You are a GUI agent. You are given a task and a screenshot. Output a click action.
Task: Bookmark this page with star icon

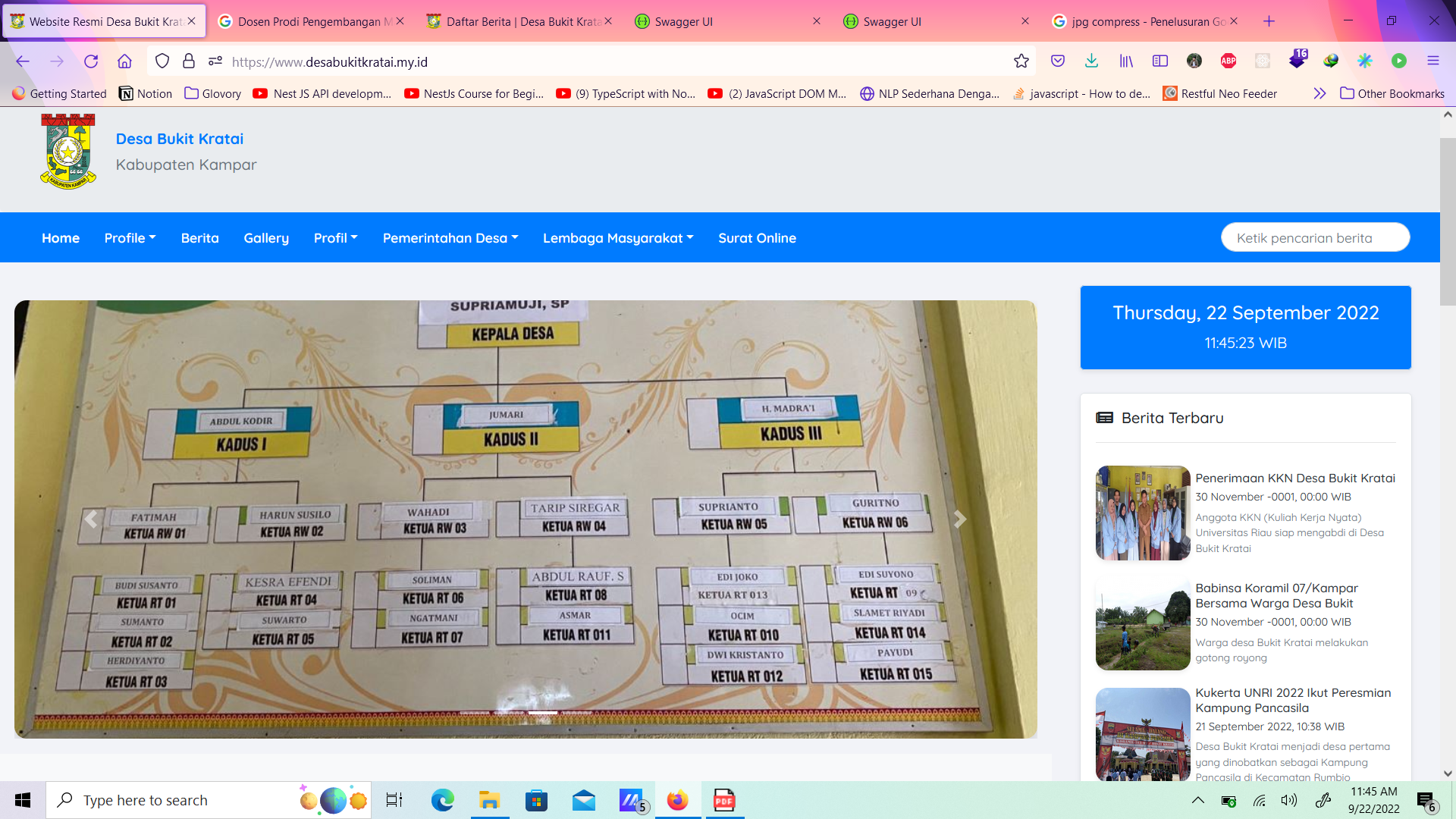pos(1021,61)
